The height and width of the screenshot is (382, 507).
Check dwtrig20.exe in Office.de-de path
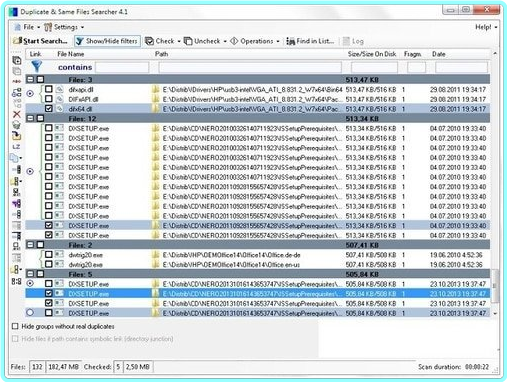click(x=49, y=255)
